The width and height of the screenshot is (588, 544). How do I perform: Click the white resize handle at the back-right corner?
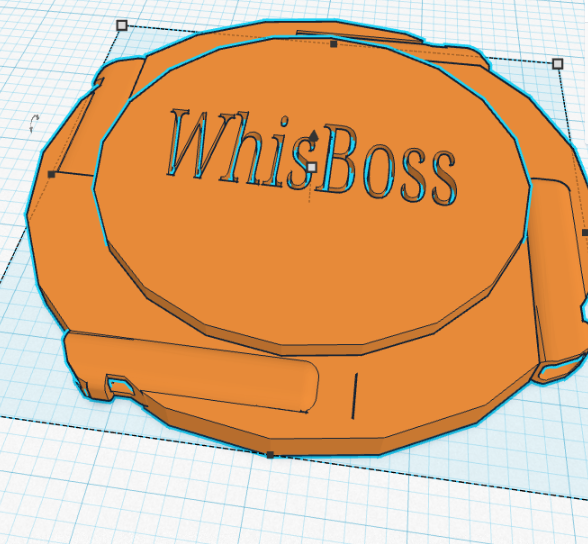tap(558, 64)
